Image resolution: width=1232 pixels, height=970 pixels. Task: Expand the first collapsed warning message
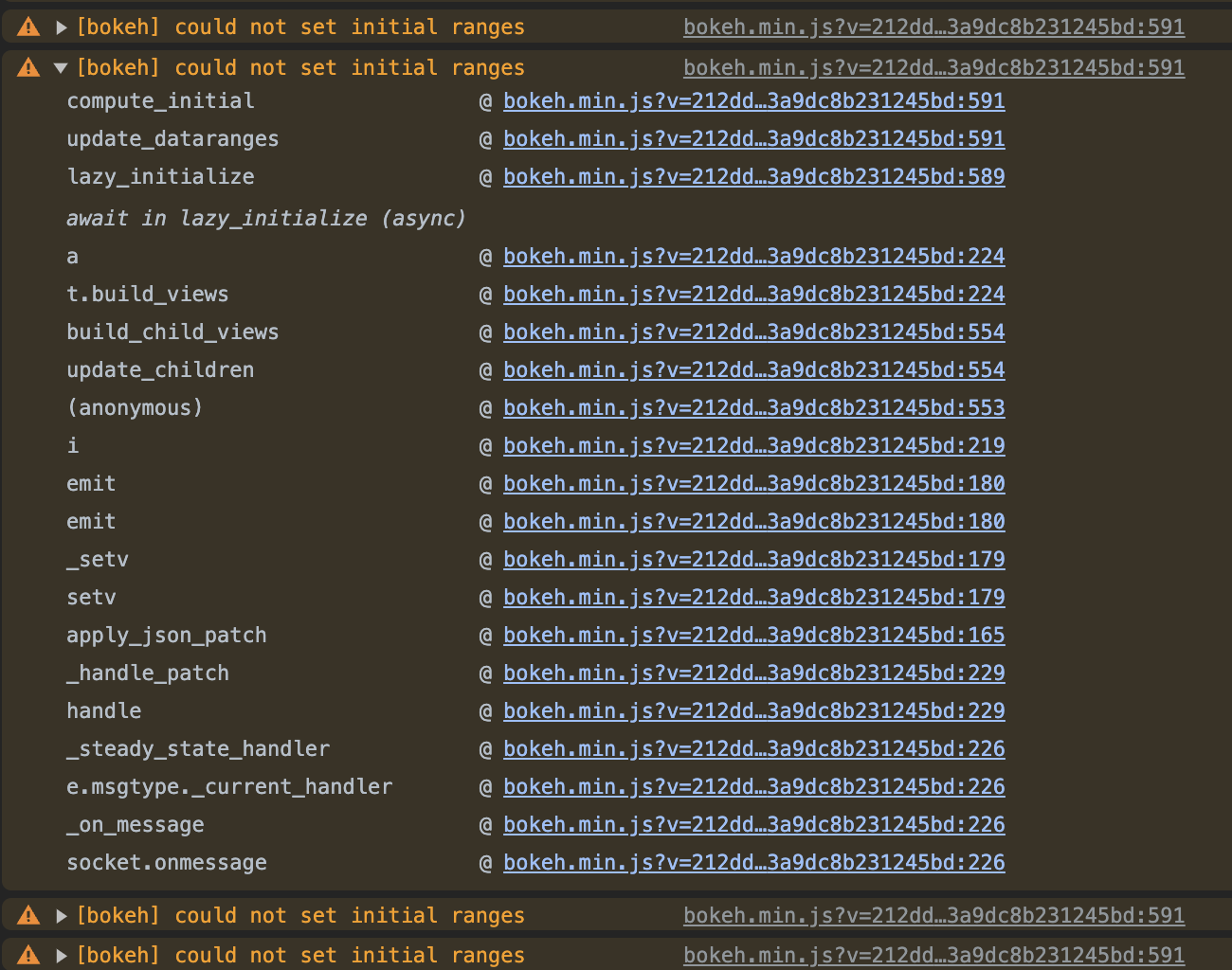click(61, 27)
